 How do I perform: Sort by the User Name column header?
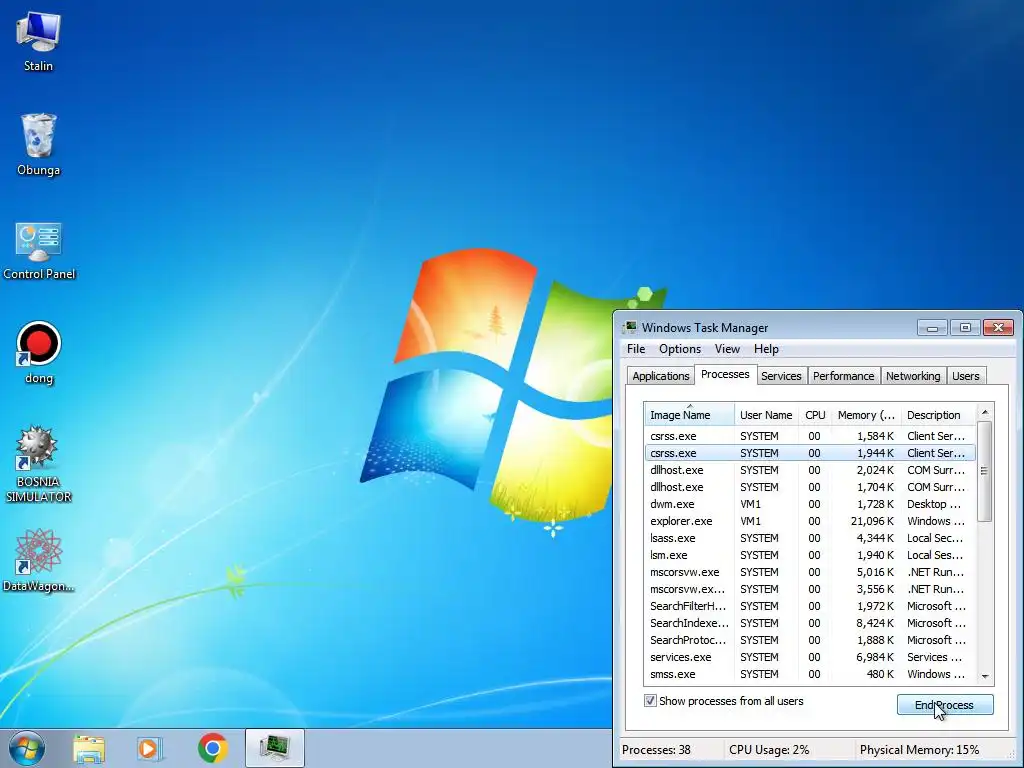pos(766,415)
